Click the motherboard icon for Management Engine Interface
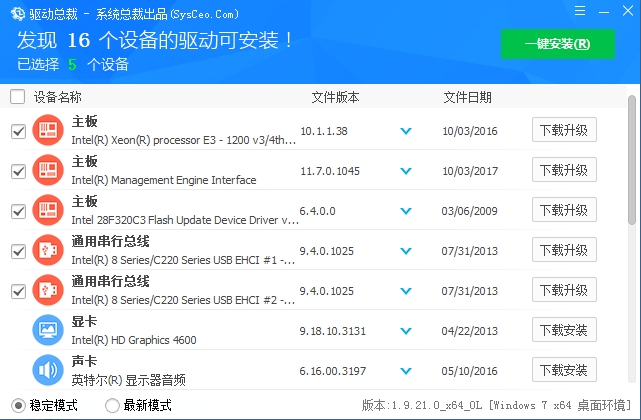 tap(48, 170)
